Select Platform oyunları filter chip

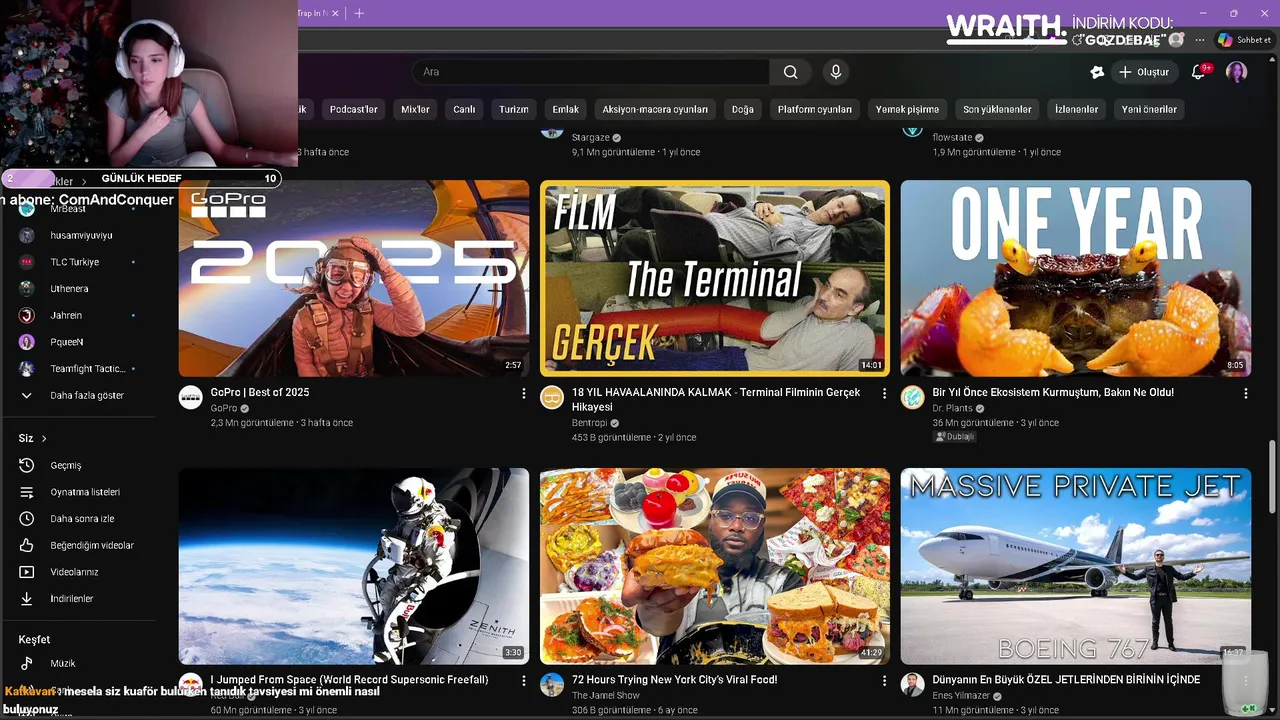pyautogui.click(x=815, y=109)
